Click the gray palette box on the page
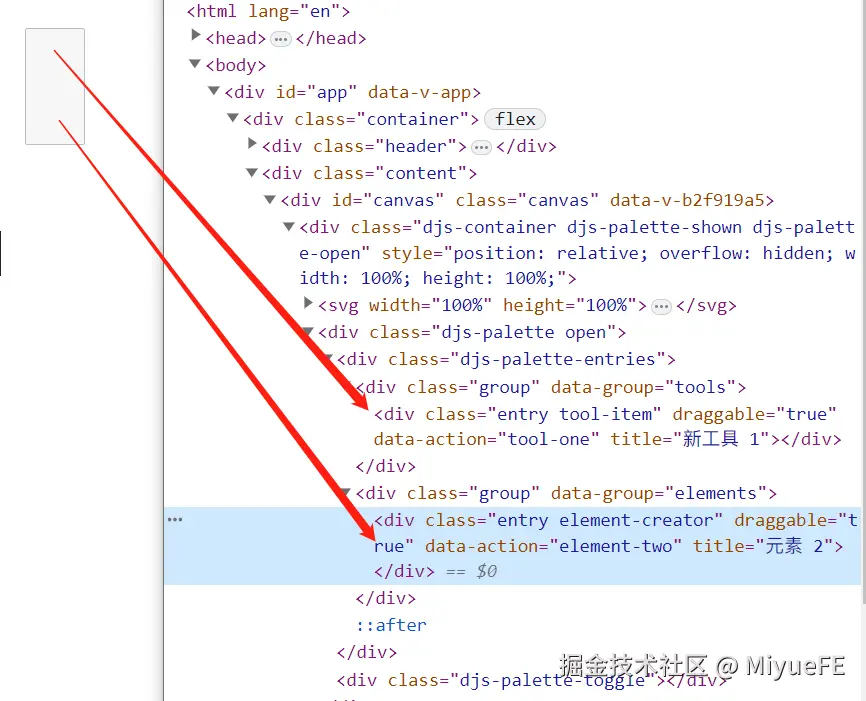866x701 pixels. pyautogui.click(x=55, y=86)
